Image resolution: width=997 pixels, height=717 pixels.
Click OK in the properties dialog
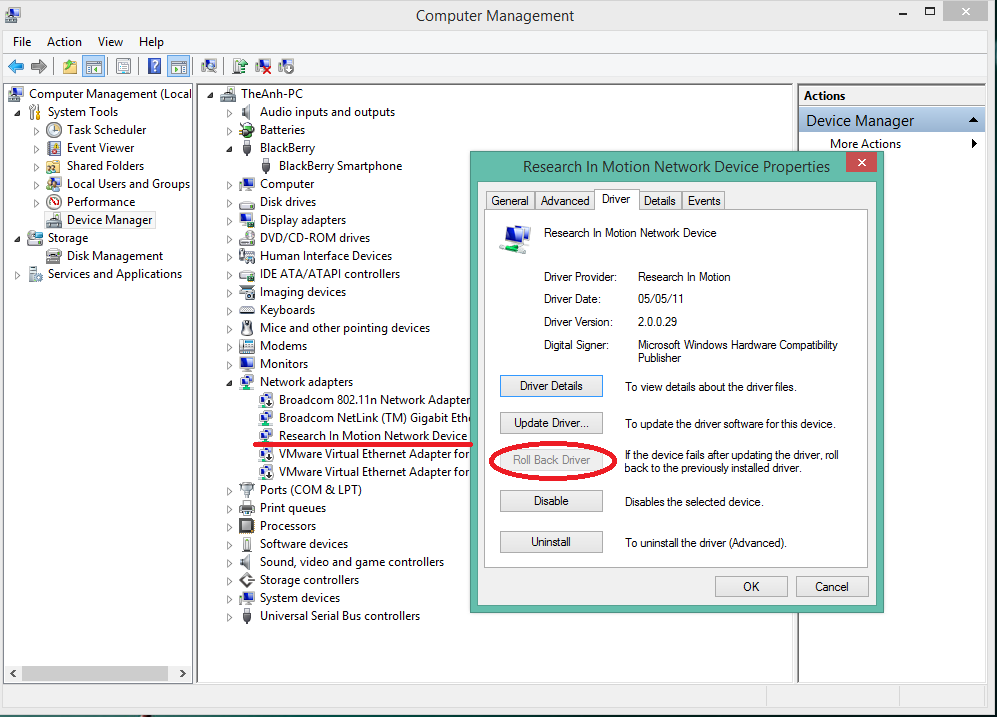pyautogui.click(x=751, y=587)
